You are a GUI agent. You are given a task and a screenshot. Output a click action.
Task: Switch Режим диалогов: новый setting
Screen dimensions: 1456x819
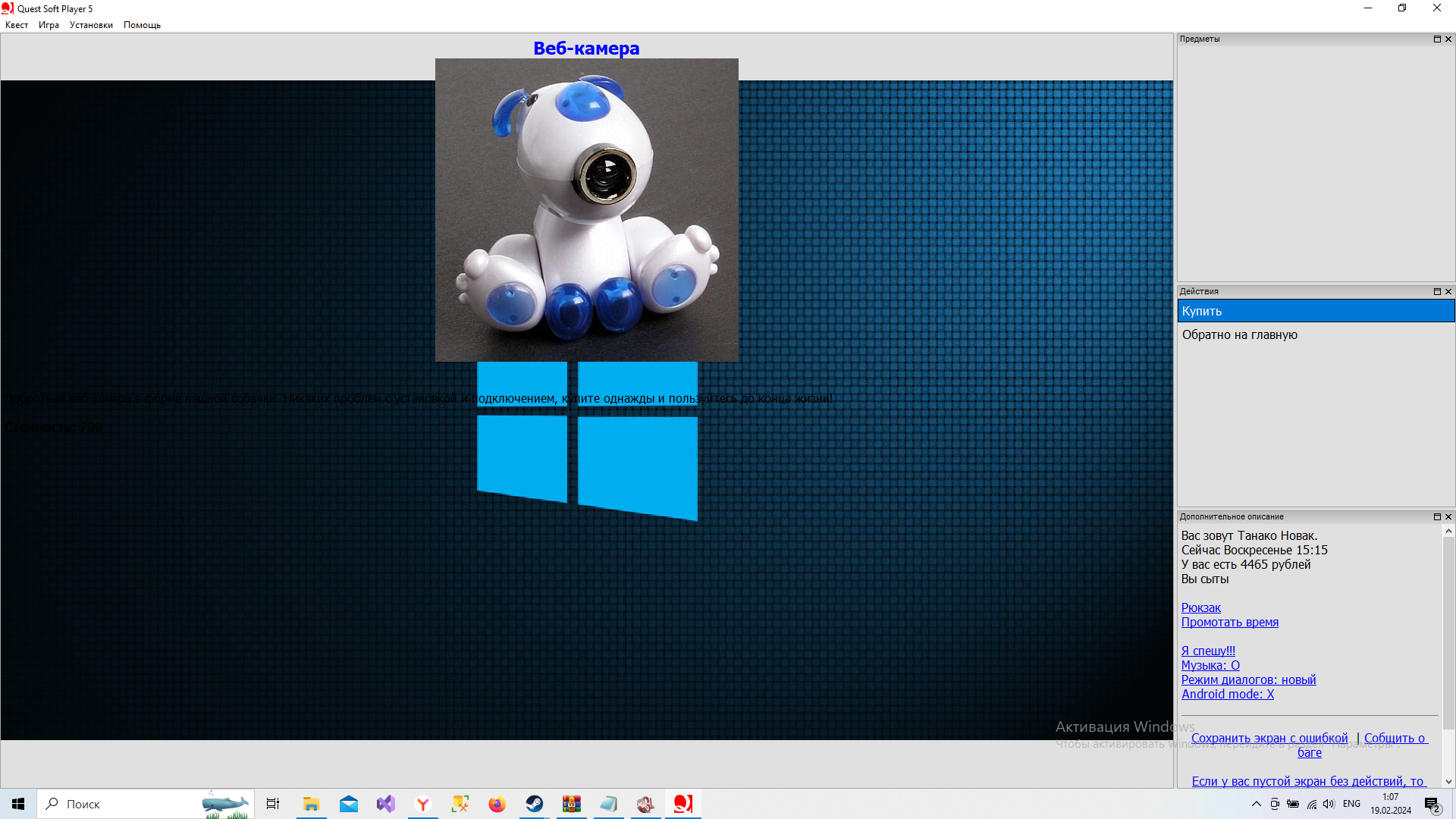coord(1248,679)
